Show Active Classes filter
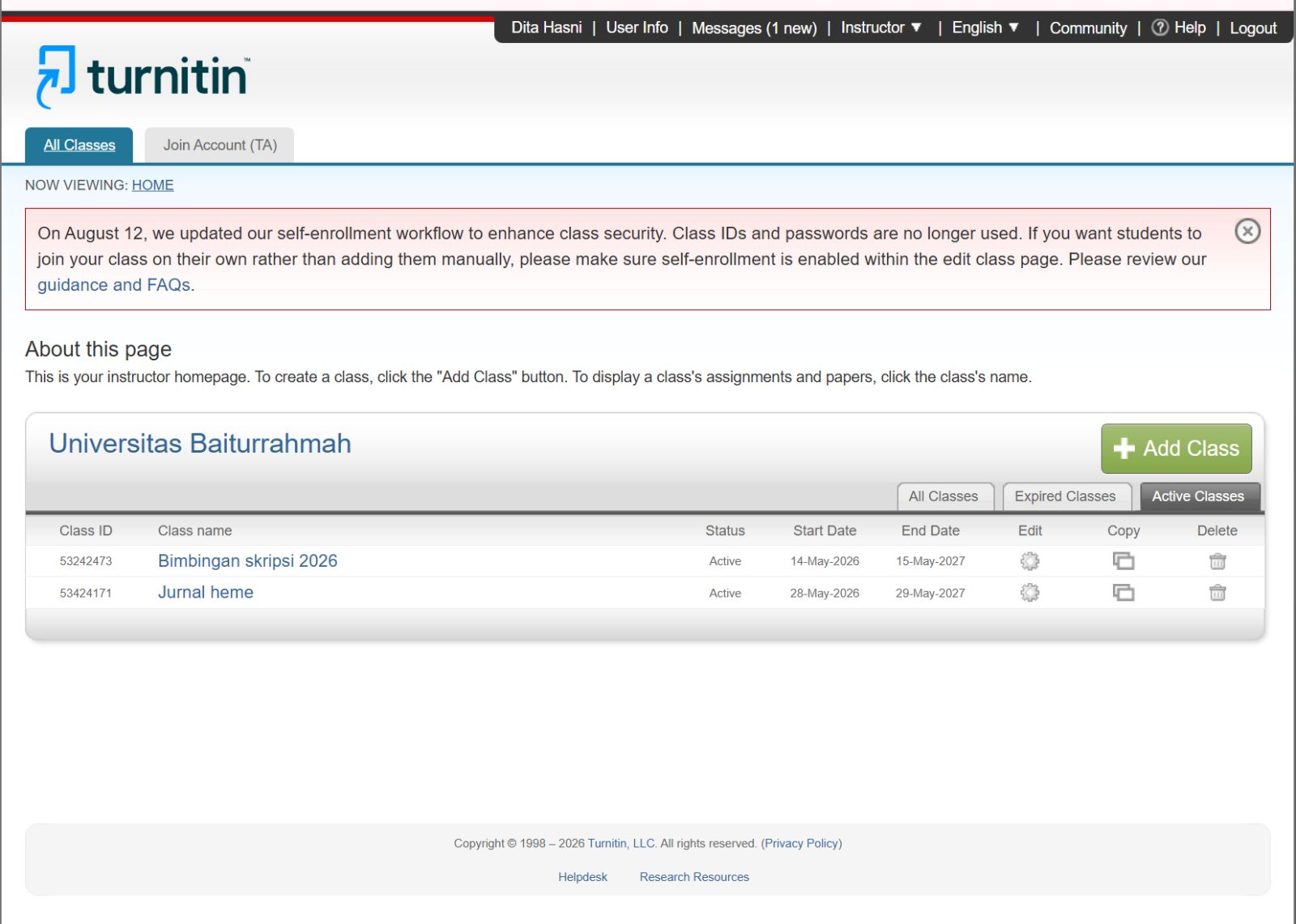This screenshot has height=924, width=1296. pyautogui.click(x=1198, y=496)
